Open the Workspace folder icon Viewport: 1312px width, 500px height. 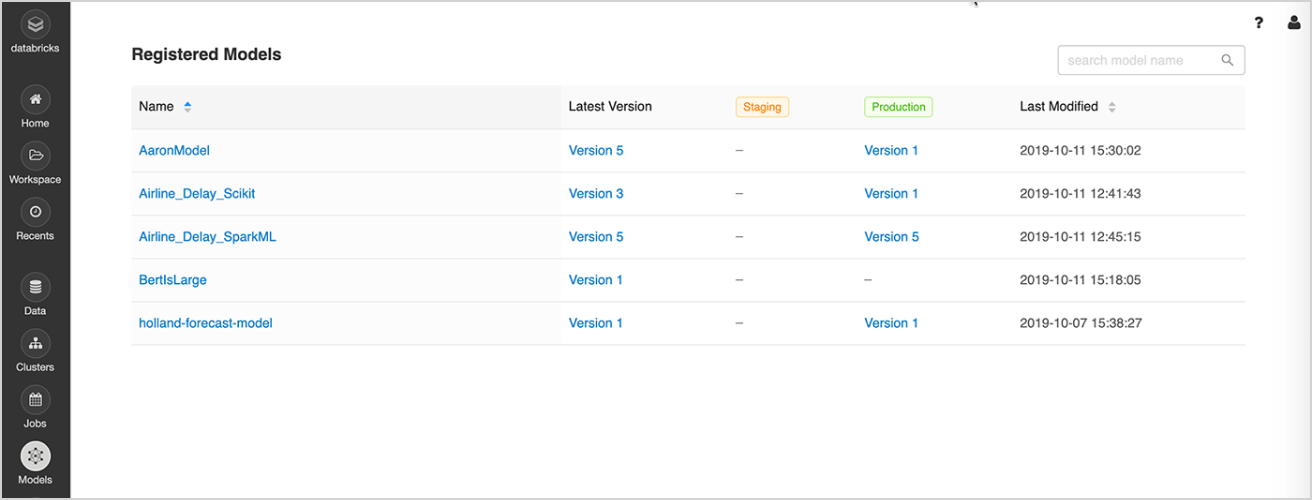pos(35,155)
